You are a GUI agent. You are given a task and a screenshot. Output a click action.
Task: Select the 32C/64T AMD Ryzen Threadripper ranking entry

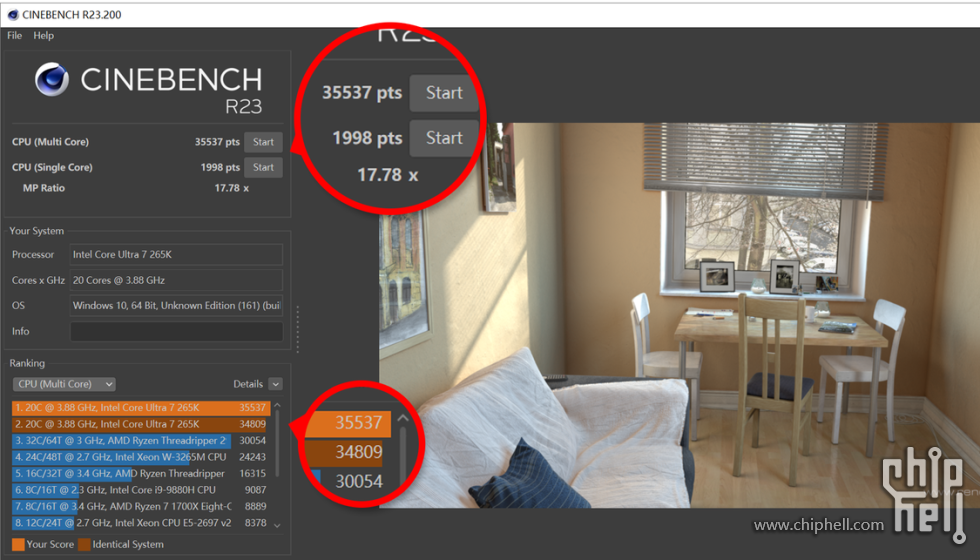pyautogui.click(x=140, y=441)
